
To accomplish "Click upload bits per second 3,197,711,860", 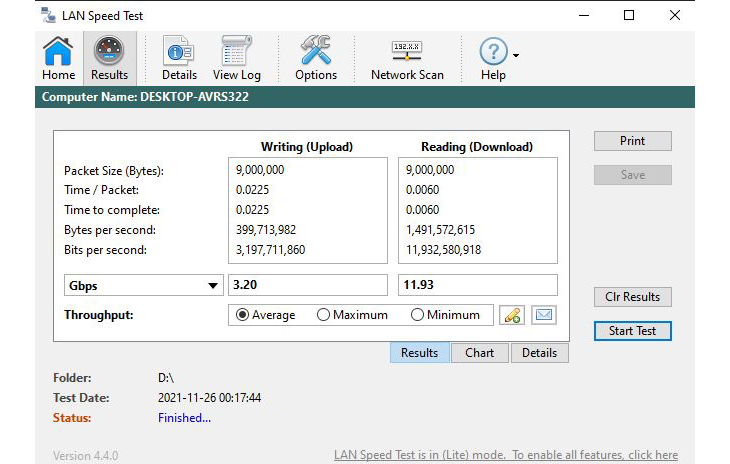I will tap(270, 250).
